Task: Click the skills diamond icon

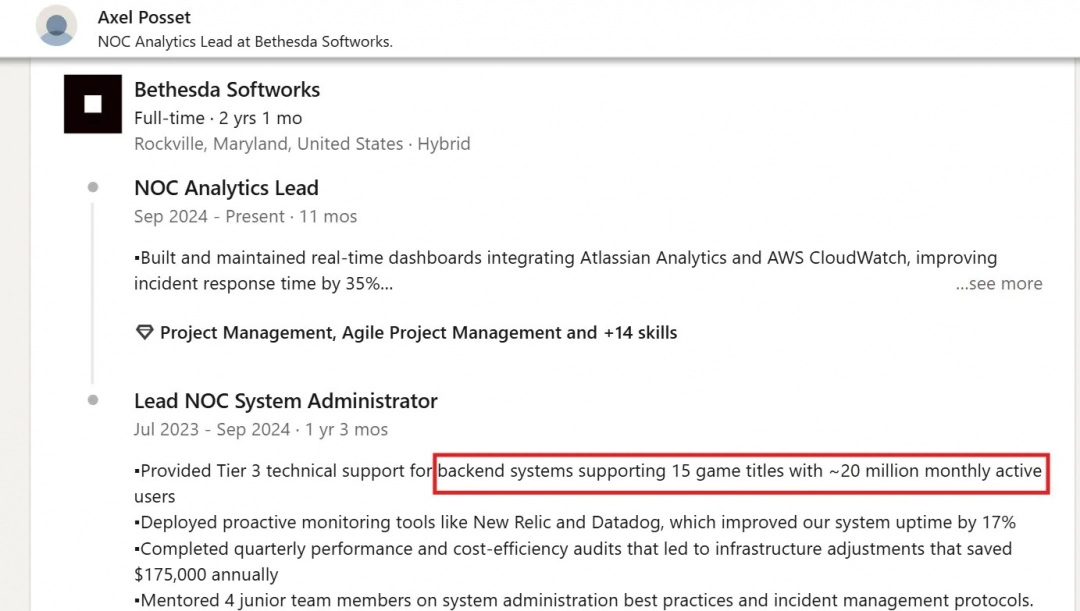Action: click(x=144, y=333)
